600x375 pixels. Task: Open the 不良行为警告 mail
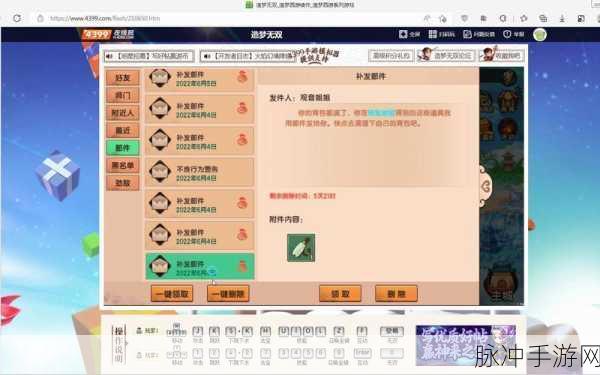click(199, 173)
